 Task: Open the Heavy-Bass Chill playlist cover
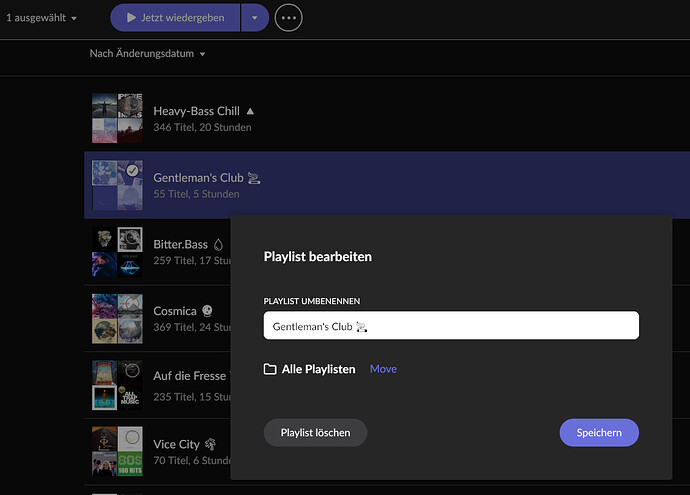[x=117, y=119]
